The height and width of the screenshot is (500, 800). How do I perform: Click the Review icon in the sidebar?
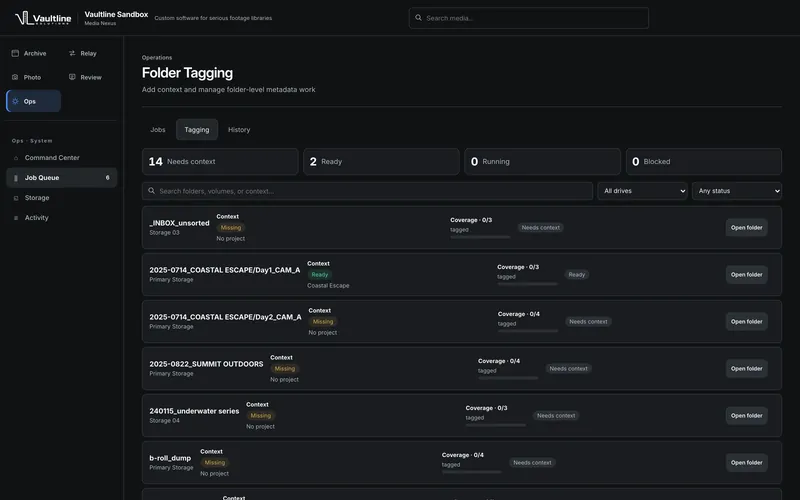tap(72, 77)
